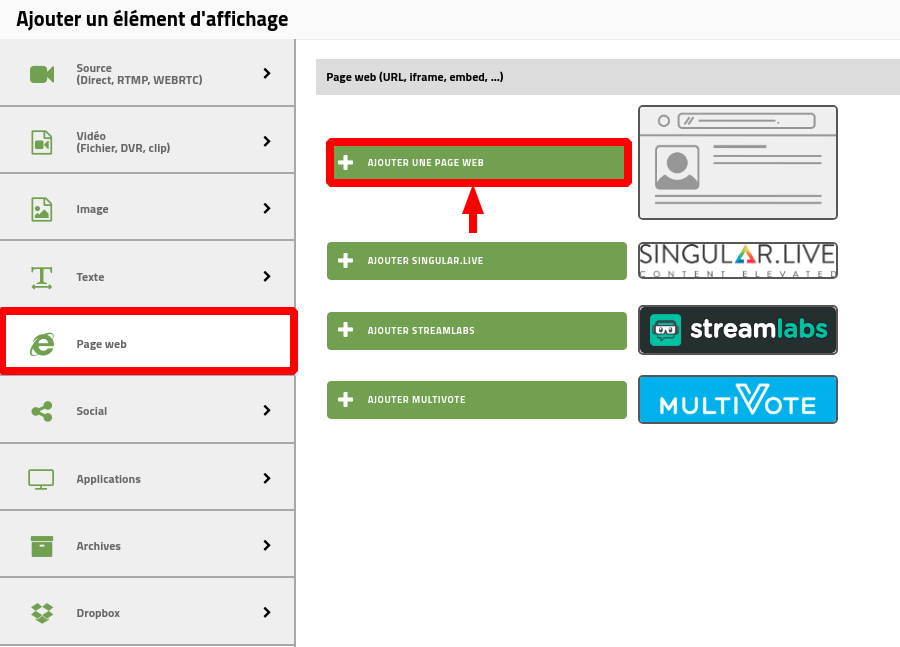The image size is (900, 647).
Task: Open the Vidéo (Fichier, DVR, clip) category
Action: 147,141
